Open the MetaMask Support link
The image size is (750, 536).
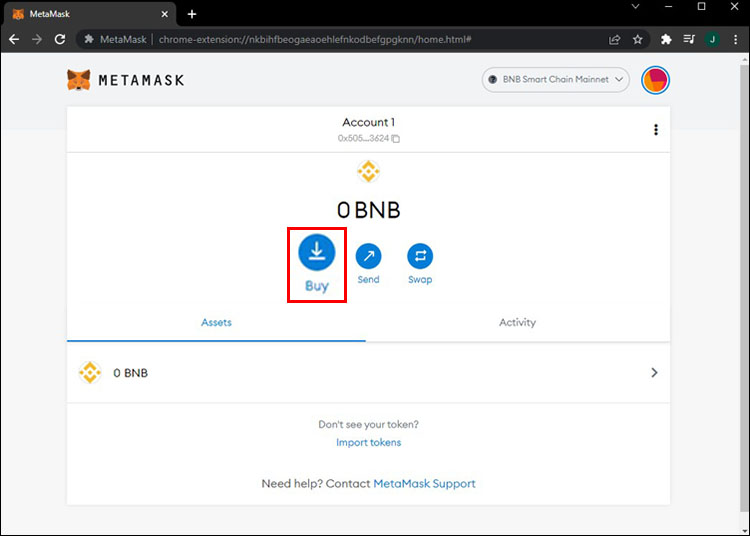pos(424,483)
